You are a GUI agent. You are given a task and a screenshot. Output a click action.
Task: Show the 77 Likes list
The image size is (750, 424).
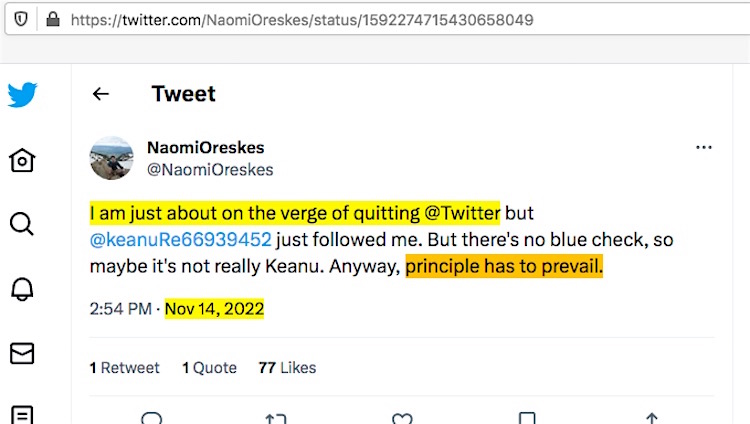pos(287,368)
